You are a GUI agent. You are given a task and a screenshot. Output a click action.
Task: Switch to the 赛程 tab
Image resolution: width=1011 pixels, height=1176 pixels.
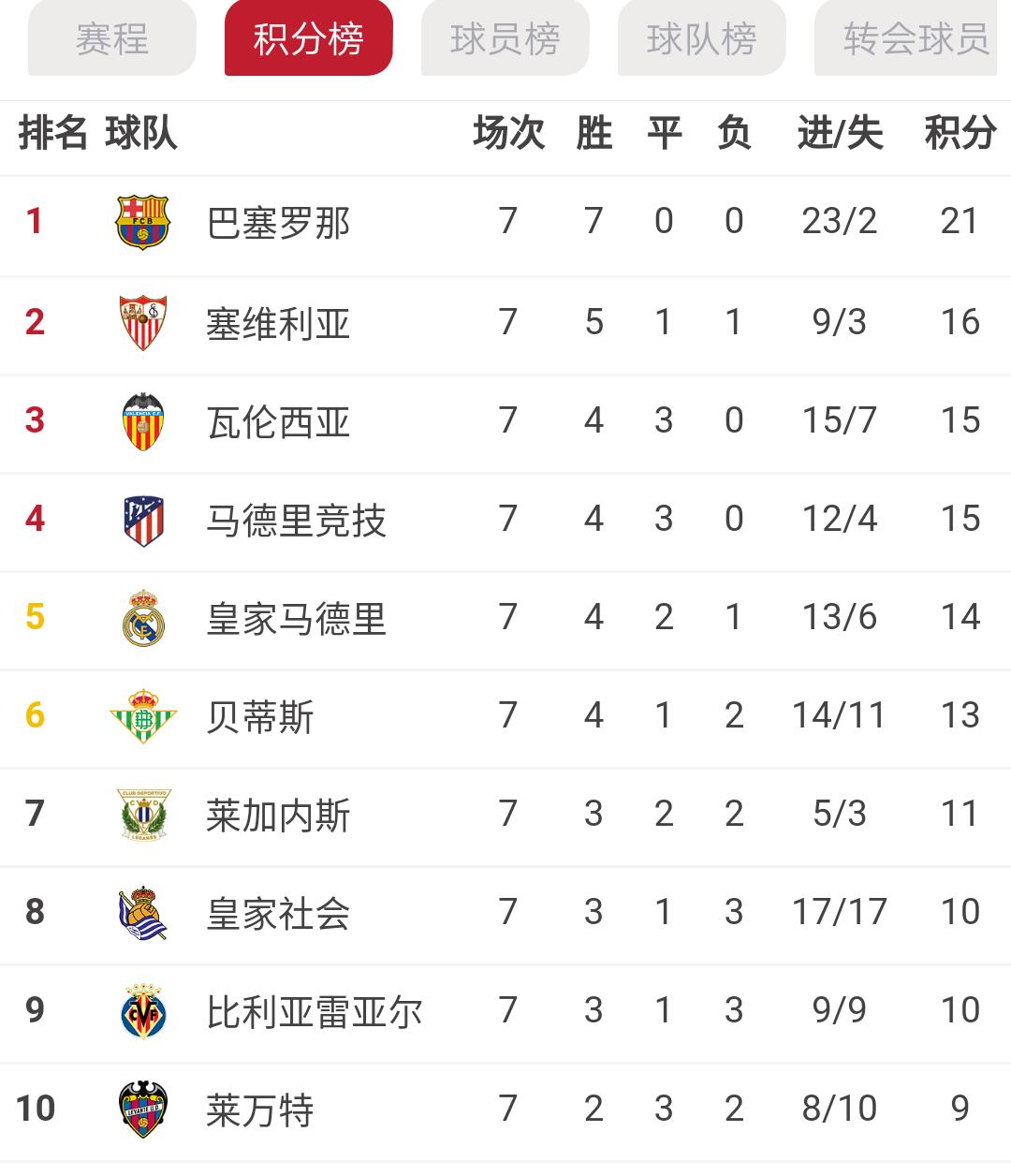(110, 40)
